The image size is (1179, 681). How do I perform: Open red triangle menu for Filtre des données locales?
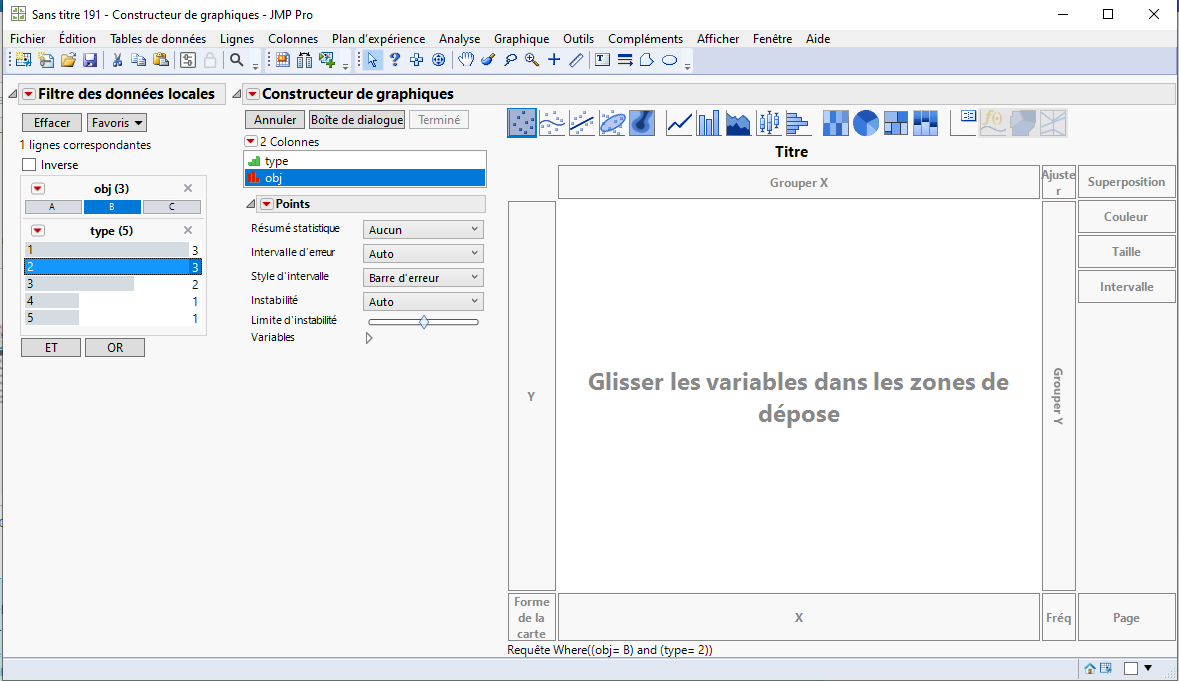coord(29,94)
